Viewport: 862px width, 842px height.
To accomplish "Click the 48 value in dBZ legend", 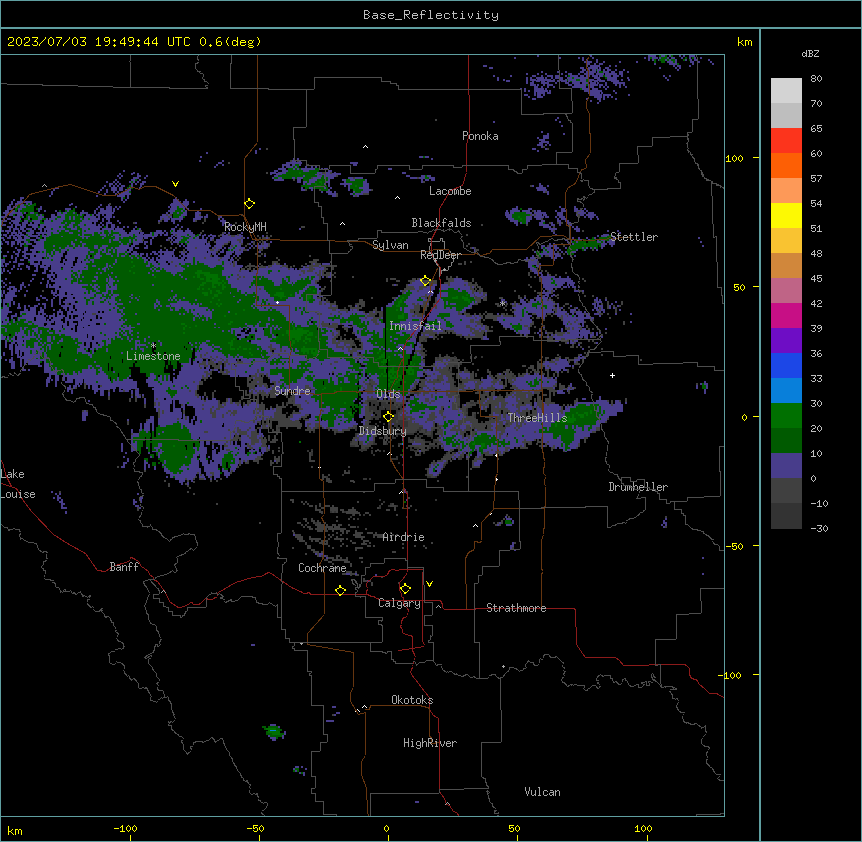I will tap(816, 253).
